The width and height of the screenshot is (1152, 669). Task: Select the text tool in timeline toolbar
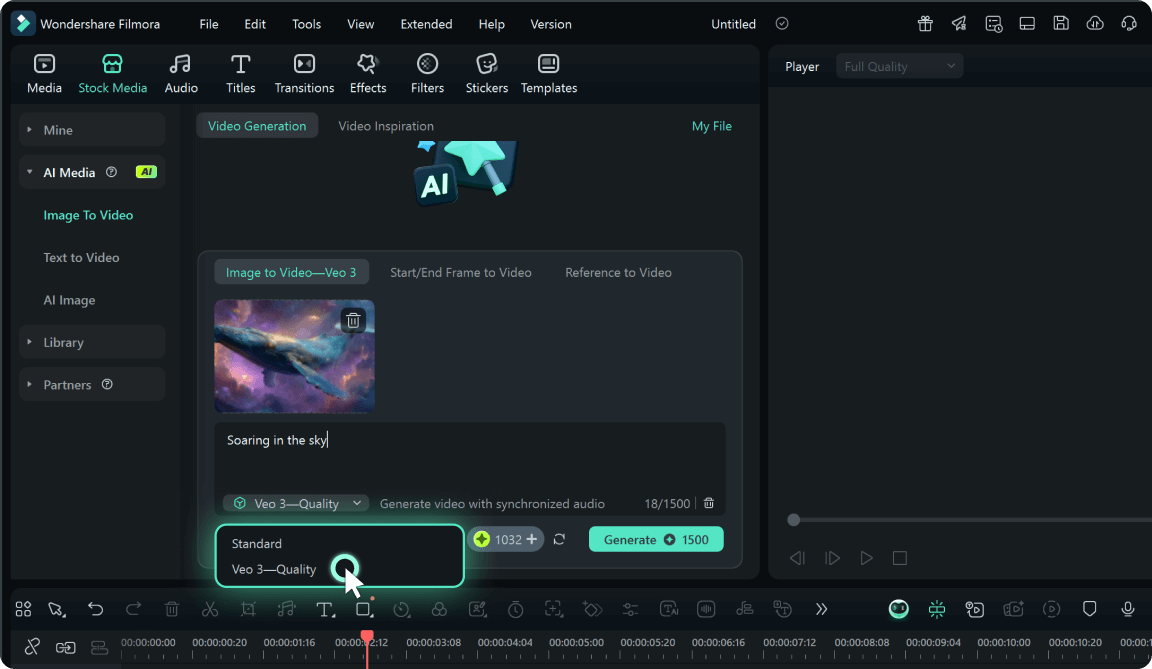(x=324, y=609)
